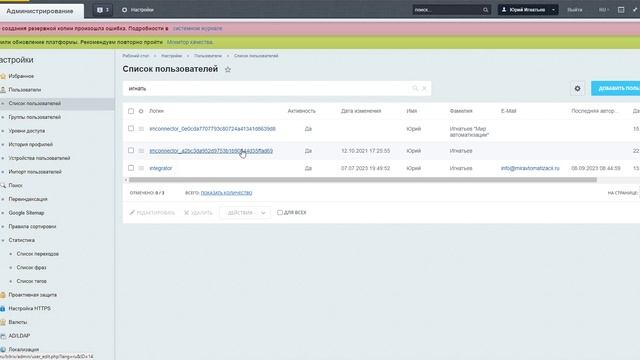Open the Администрирование tab

40,11
